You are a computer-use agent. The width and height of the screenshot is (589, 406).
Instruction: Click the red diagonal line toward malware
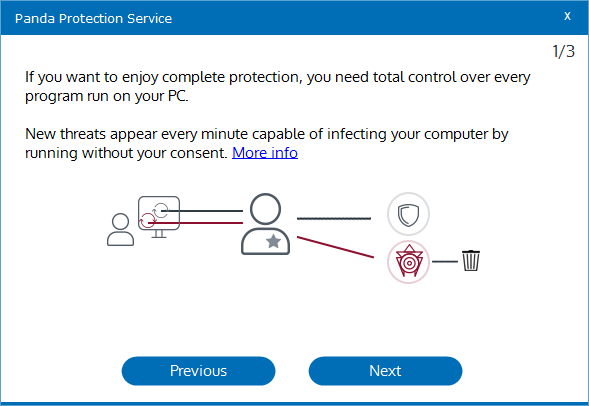335,247
